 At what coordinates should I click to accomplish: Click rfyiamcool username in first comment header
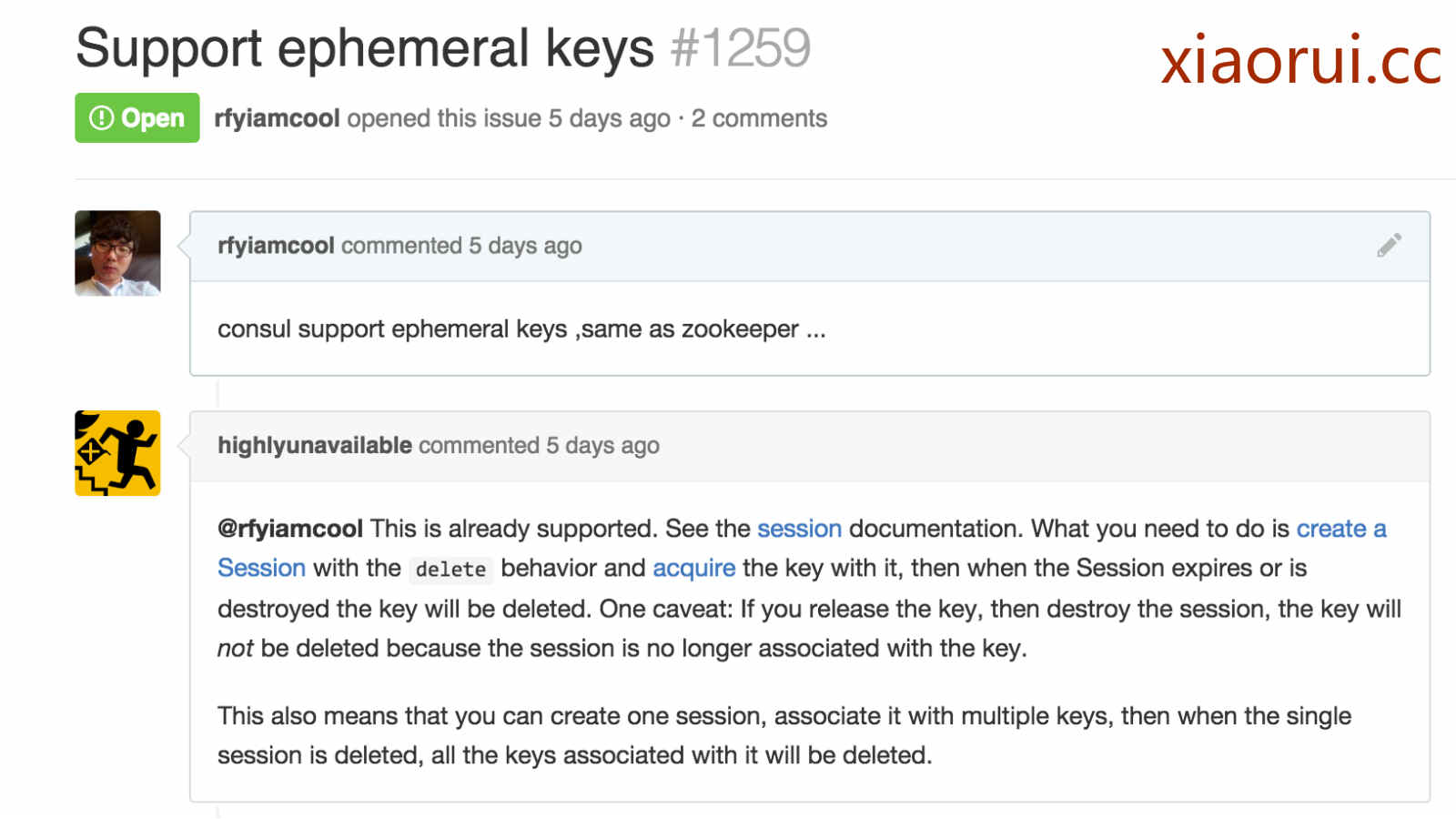pos(276,246)
